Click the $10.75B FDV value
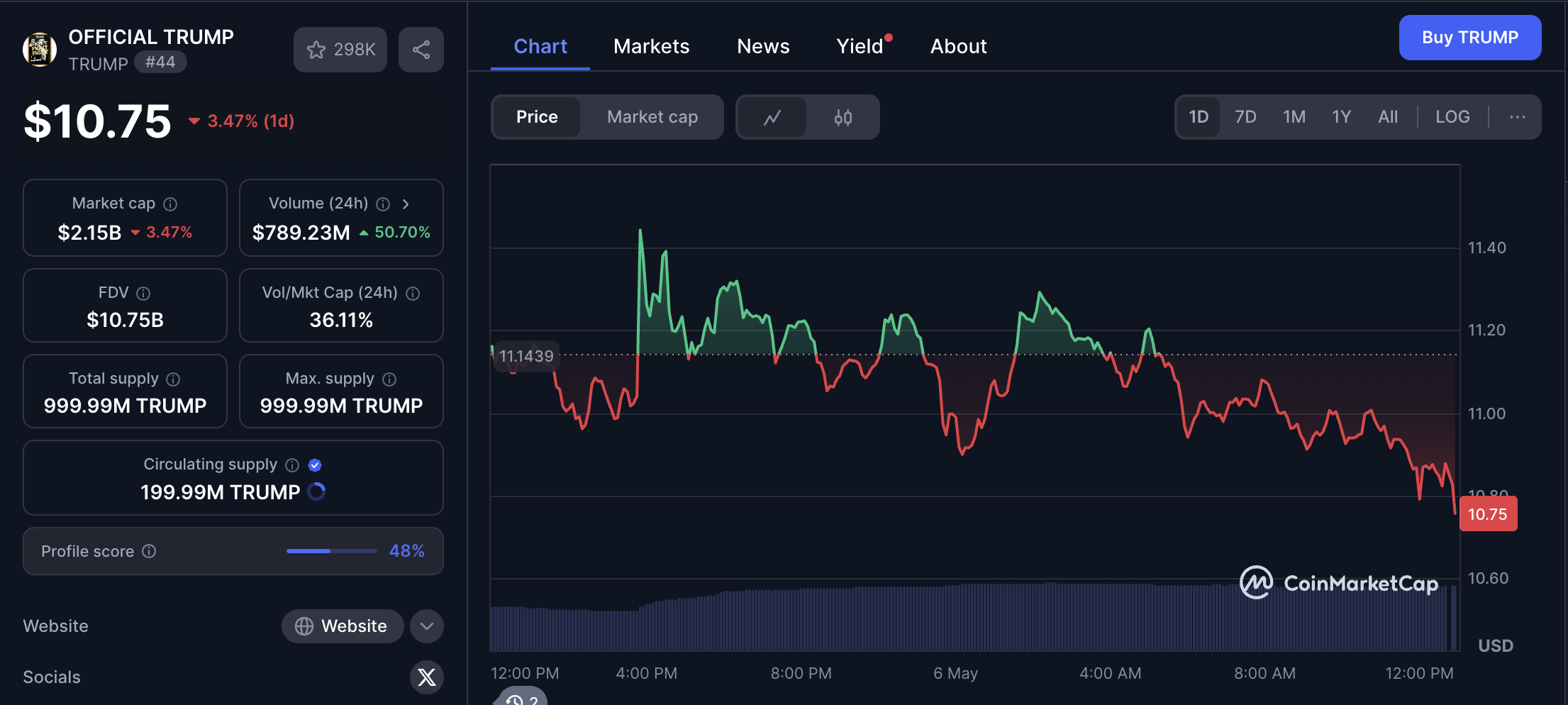This screenshot has width=1568, height=705. pos(125,321)
